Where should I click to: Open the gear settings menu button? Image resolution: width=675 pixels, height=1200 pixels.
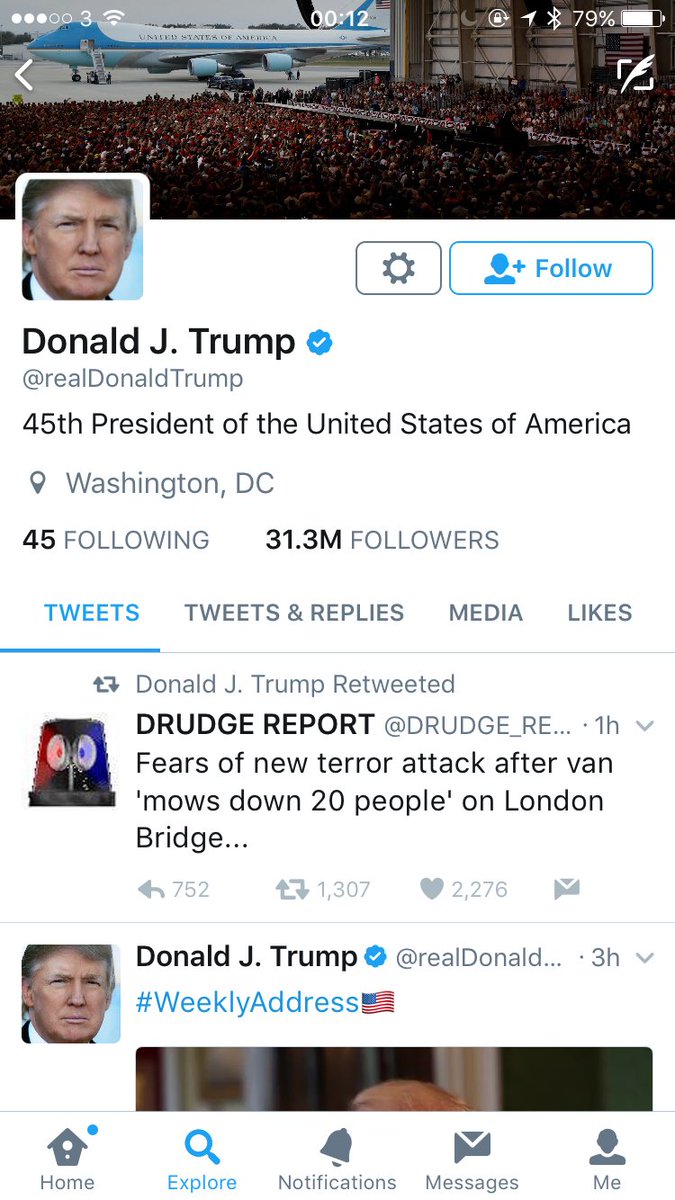pos(398,268)
